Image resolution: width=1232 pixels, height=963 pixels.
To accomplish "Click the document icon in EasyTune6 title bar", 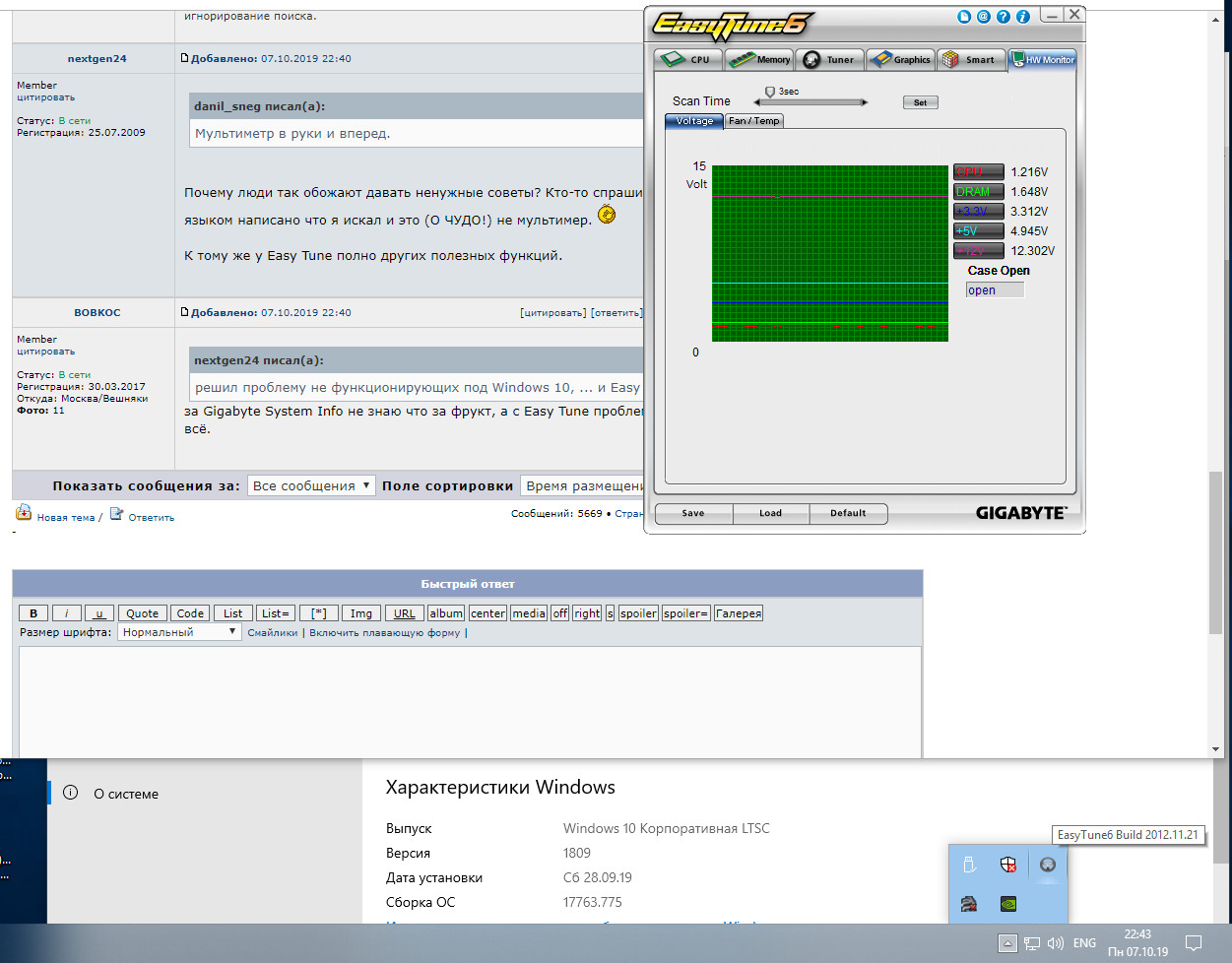I will (x=964, y=17).
